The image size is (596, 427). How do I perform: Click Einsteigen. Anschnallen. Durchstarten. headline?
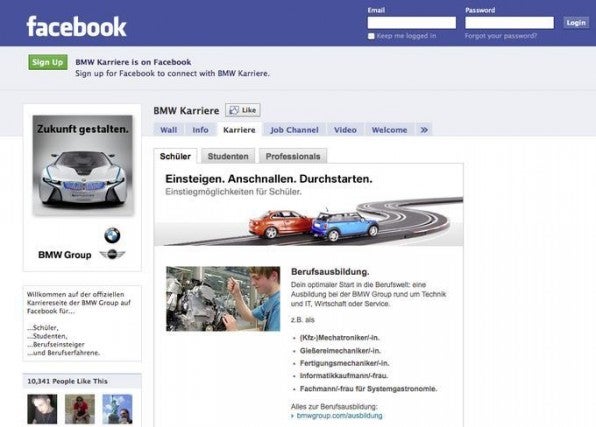pos(269,179)
